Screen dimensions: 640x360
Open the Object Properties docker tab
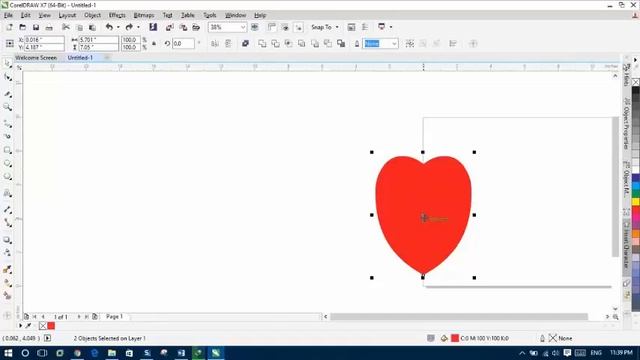click(x=627, y=124)
